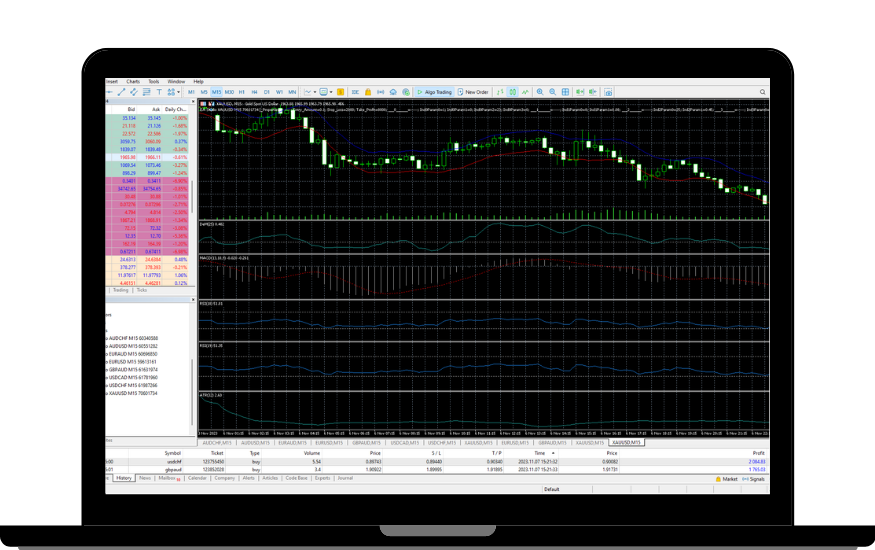Open the Tools menu
875x550 pixels.
[x=154, y=81]
